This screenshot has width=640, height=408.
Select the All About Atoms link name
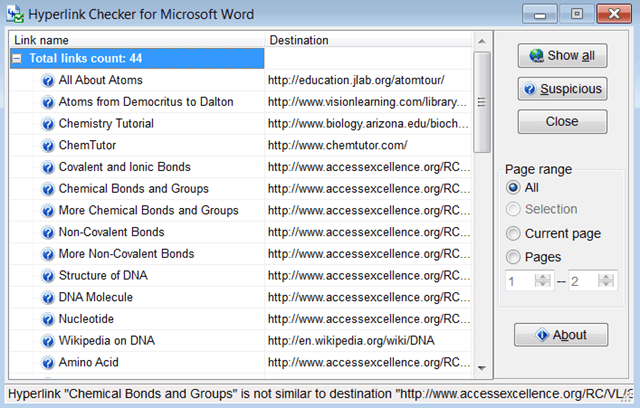[x=100, y=80]
